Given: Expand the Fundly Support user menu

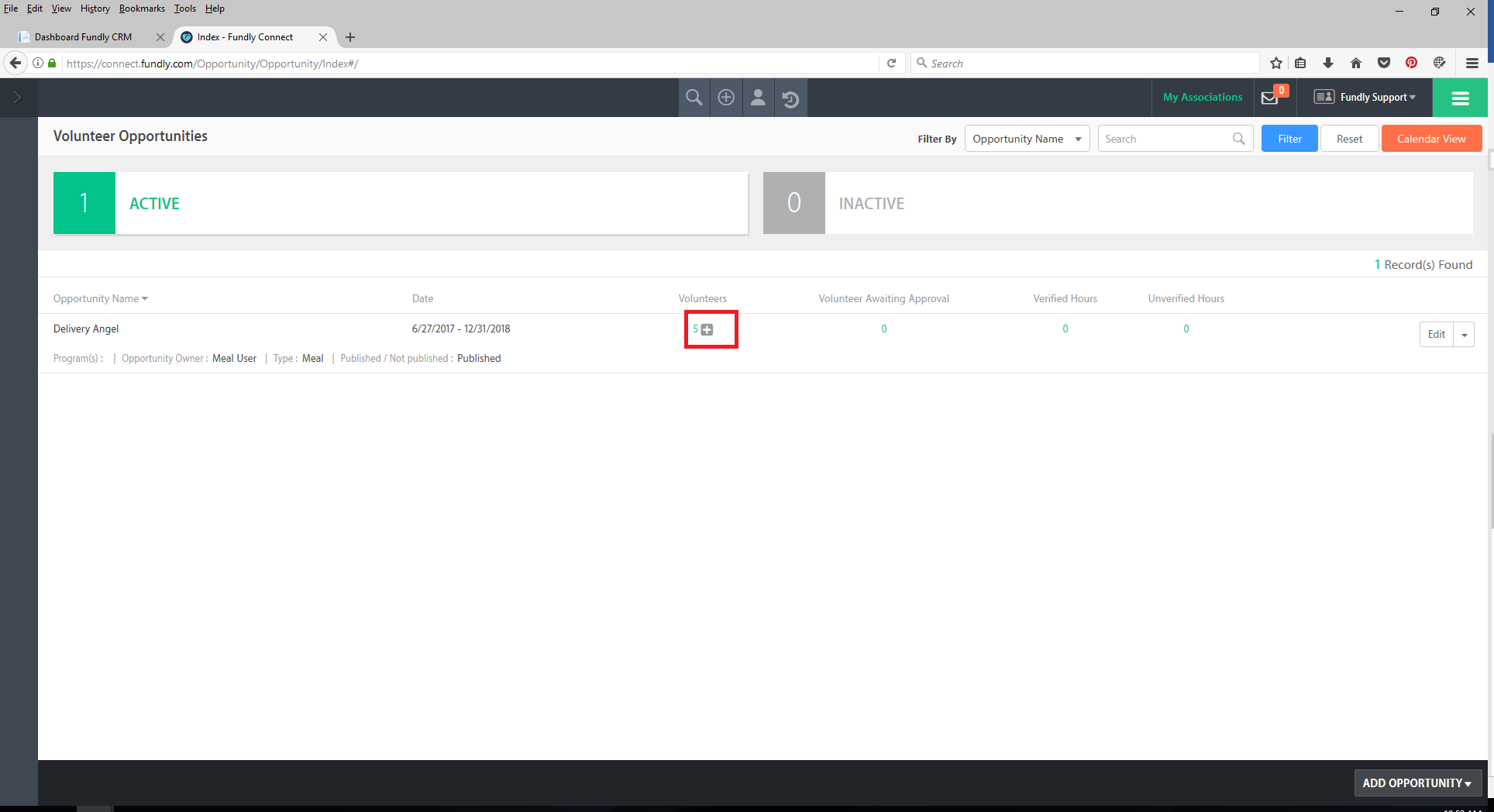Looking at the screenshot, I should click(x=1365, y=98).
